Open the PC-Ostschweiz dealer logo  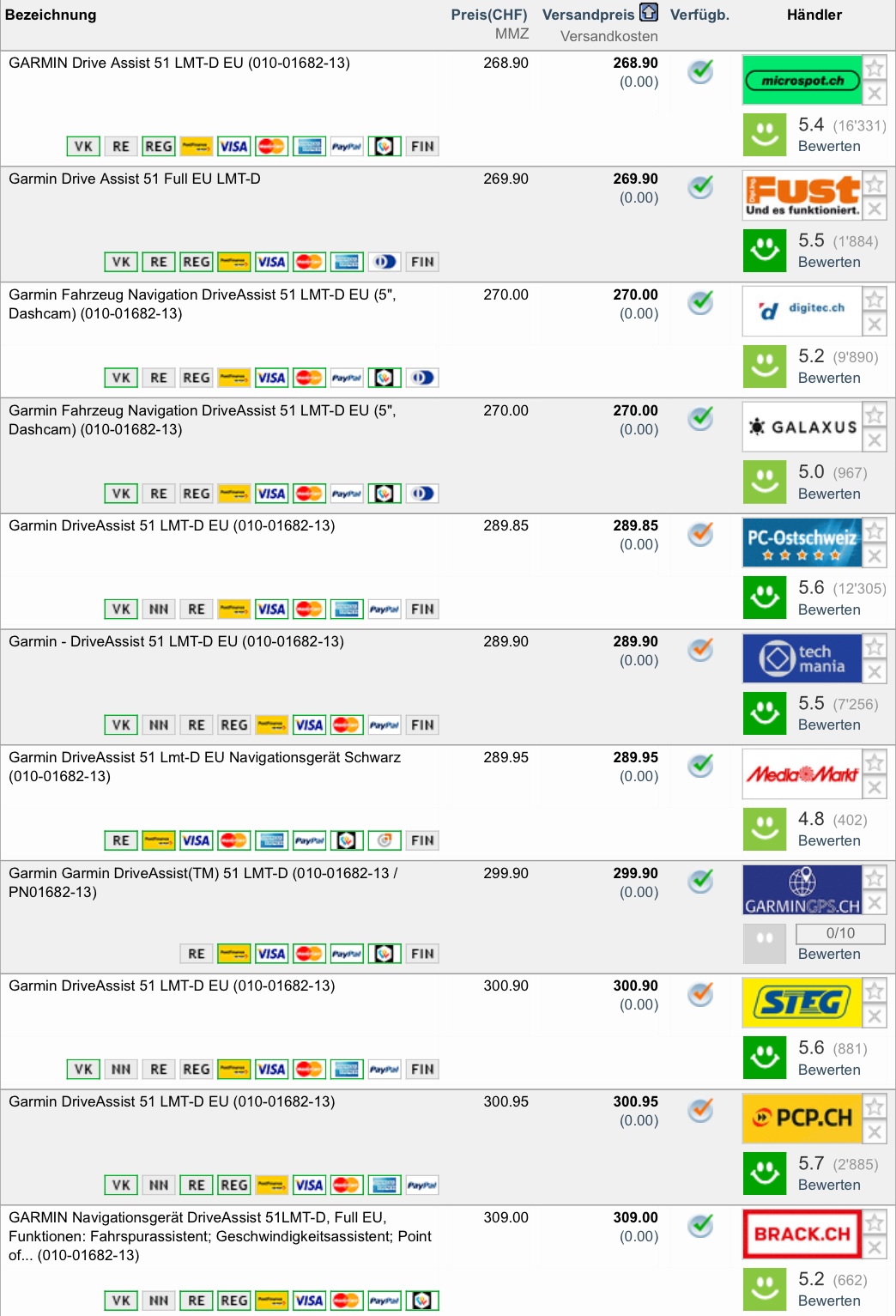pos(802,543)
